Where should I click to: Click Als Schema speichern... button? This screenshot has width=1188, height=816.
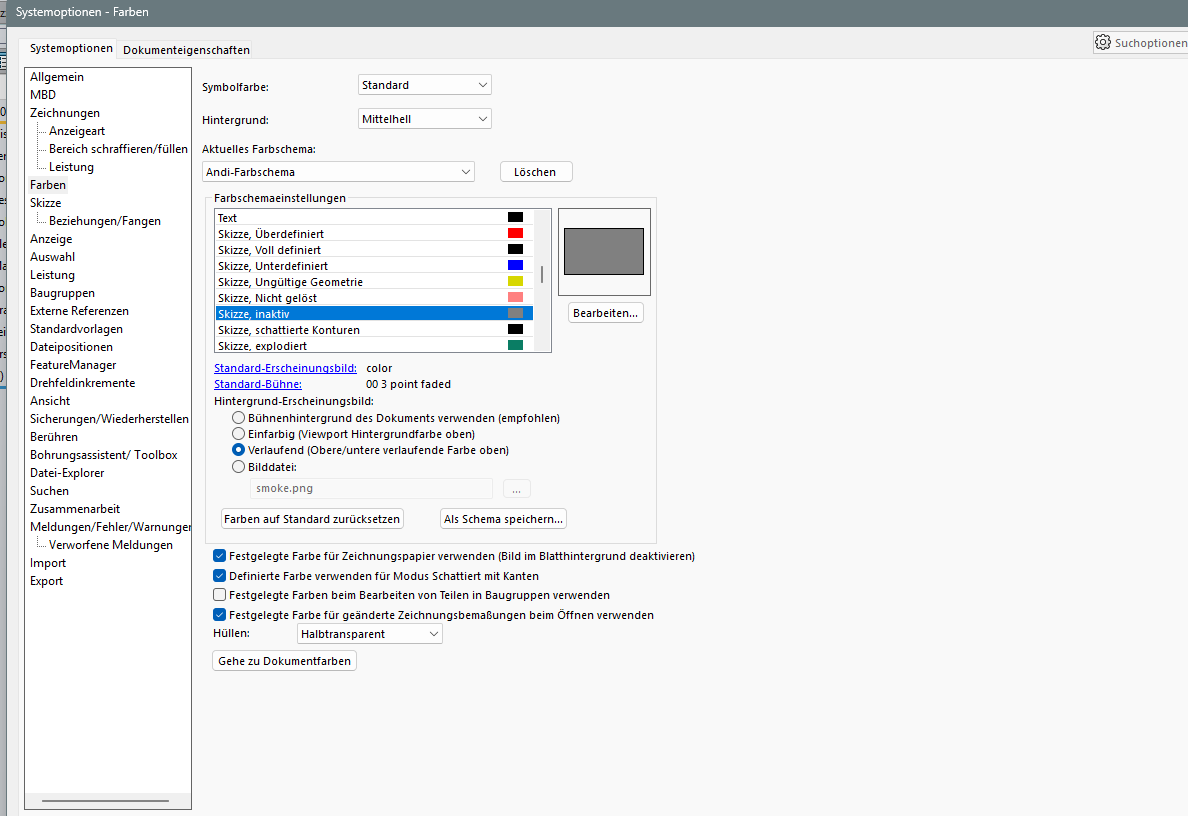503,519
